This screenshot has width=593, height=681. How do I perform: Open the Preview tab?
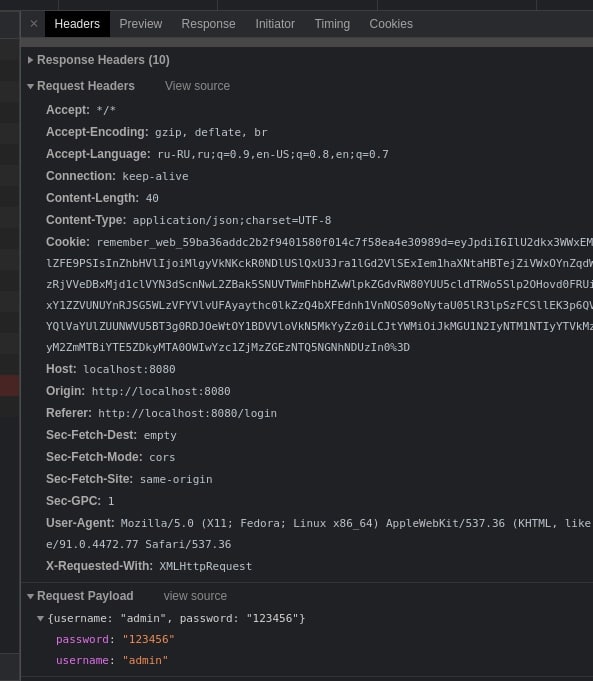click(141, 24)
